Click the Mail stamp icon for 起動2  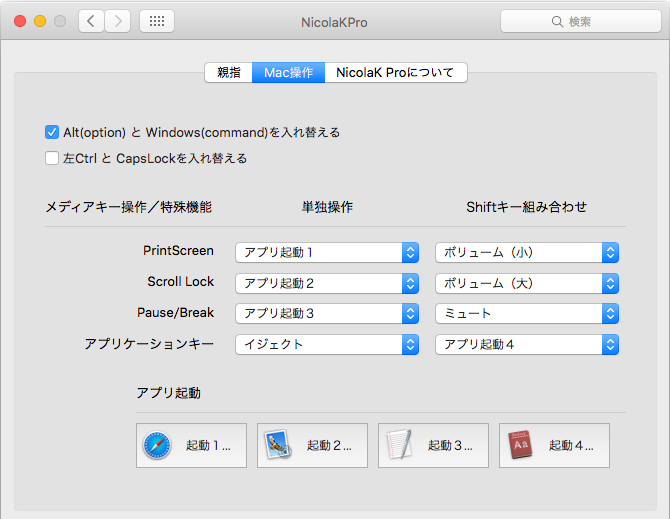(278, 445)
